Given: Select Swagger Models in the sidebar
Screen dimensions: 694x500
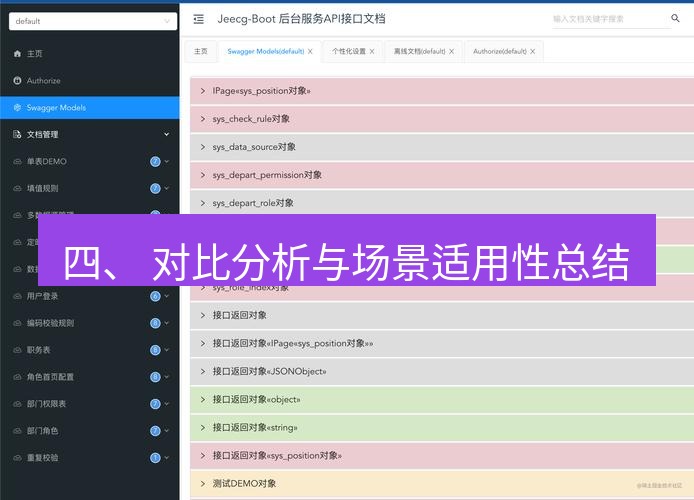Looking at the screenshot, I should click(x=90, y=108).
